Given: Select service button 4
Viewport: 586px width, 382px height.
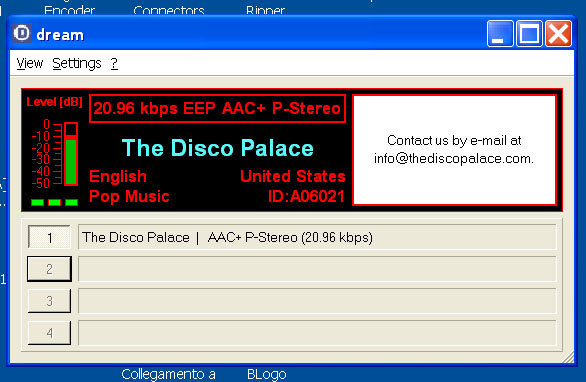Looking at the screenshot, I should 49,332.
